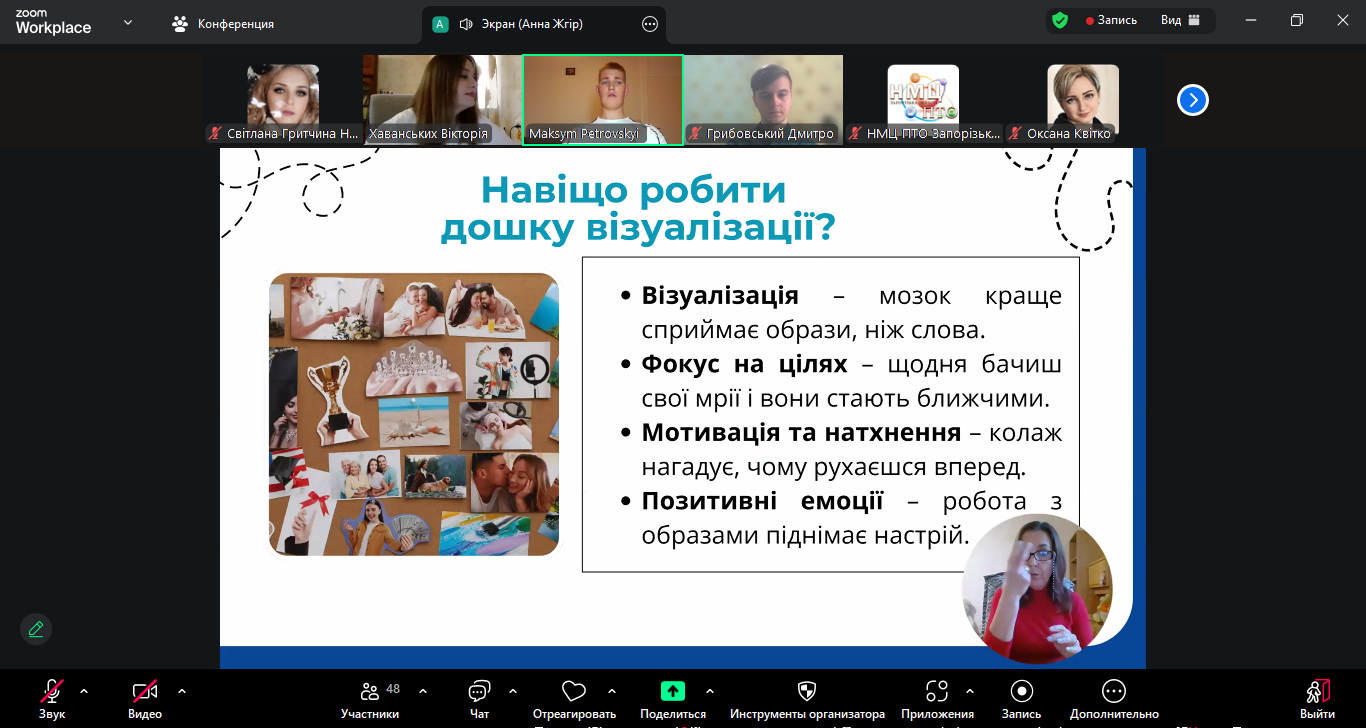This screenshot has height=728, width=1366.
Task: Click the green encryption shield icon
Action: (x=1060, y=21)
